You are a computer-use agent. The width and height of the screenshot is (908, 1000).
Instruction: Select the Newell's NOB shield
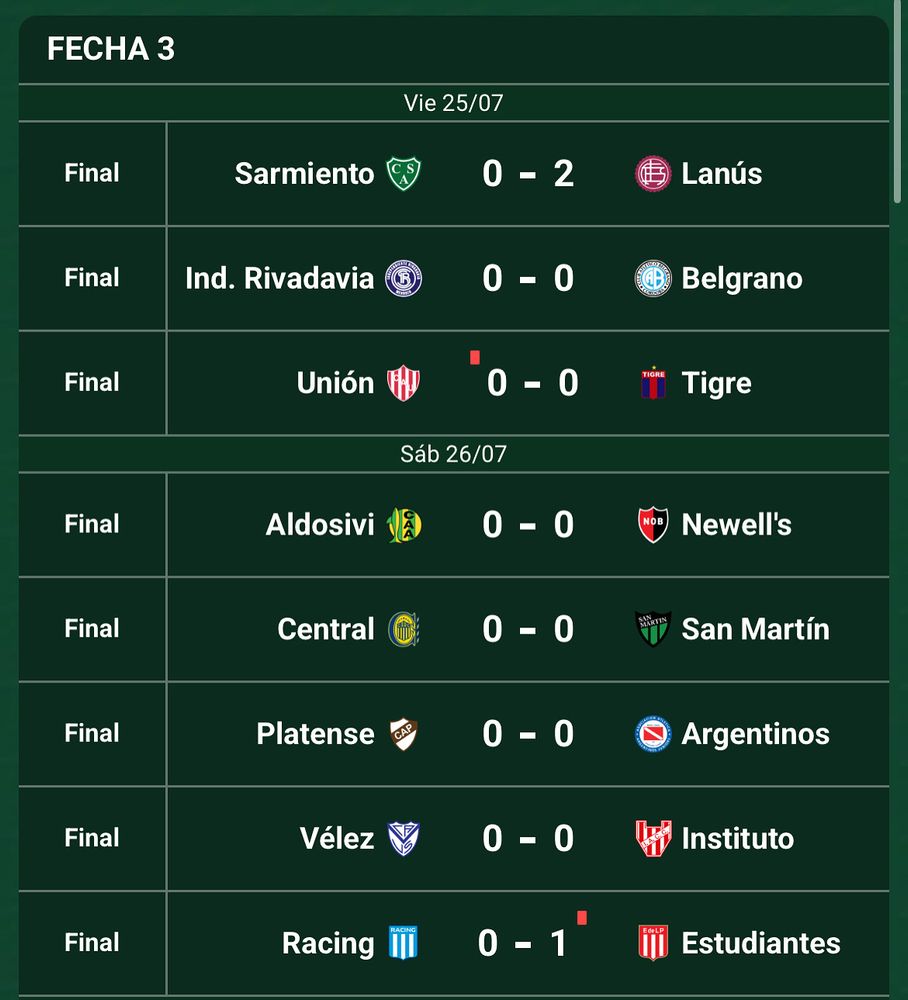(x=653, y=525)
